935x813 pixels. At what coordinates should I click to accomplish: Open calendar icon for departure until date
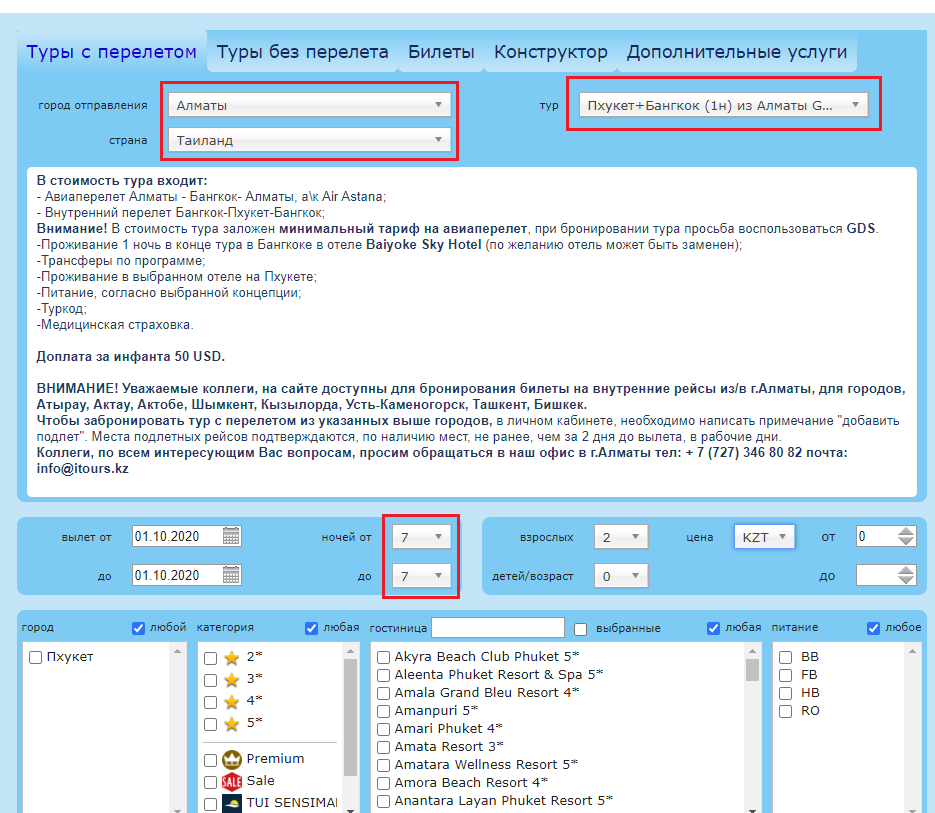pyautogui.click(x=231, y=575)
